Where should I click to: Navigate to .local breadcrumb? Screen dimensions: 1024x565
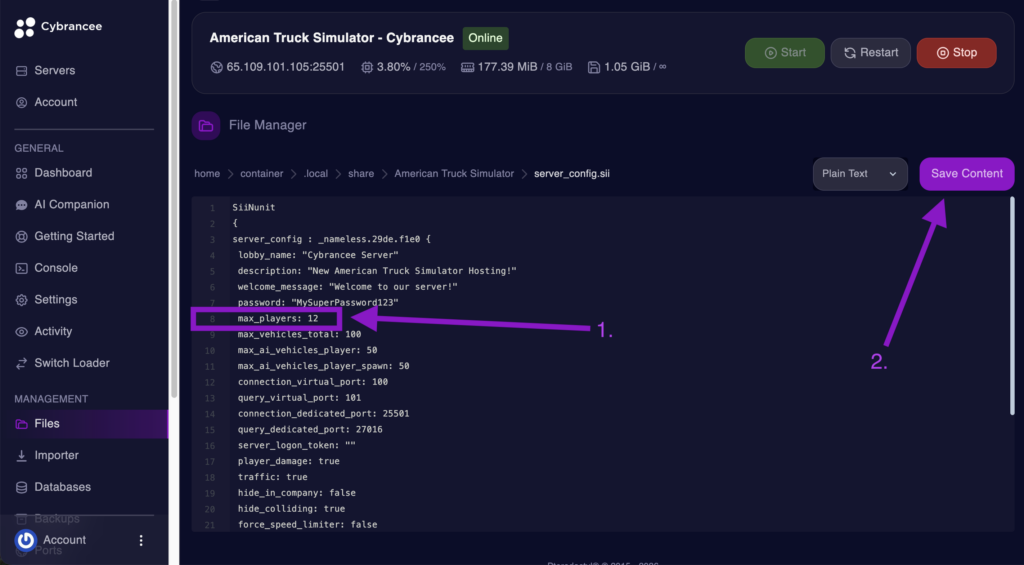tap(315, 174)
